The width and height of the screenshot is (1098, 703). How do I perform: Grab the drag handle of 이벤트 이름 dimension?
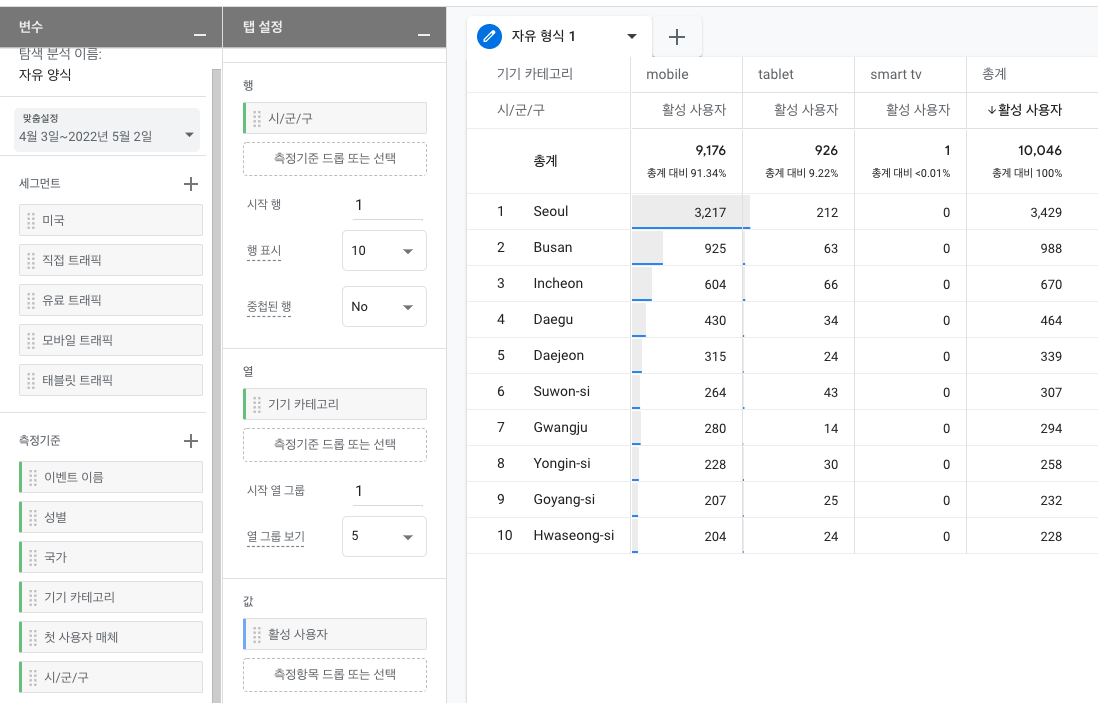(33, 478)
